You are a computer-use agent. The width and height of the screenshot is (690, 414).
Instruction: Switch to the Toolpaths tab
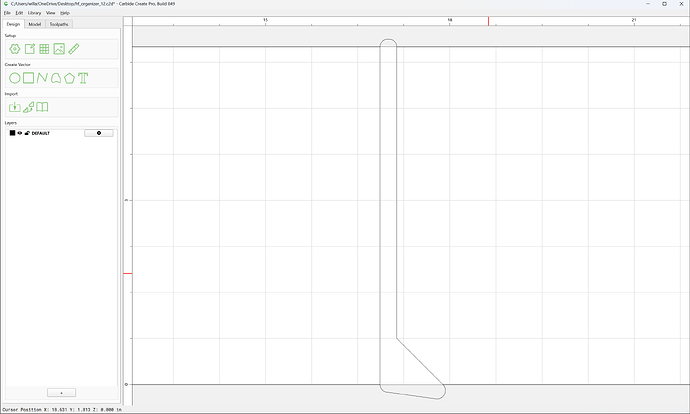click(59, 24)
